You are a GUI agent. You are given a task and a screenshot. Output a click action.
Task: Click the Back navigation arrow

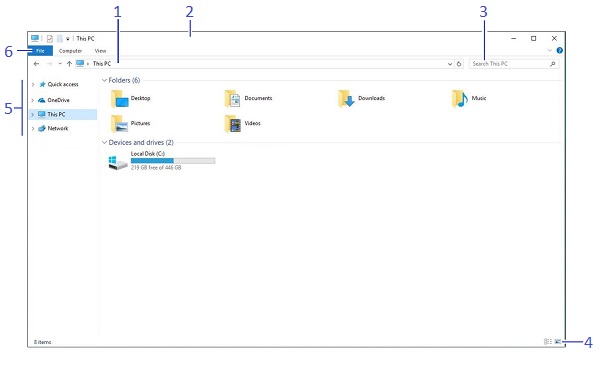(36, 64)
